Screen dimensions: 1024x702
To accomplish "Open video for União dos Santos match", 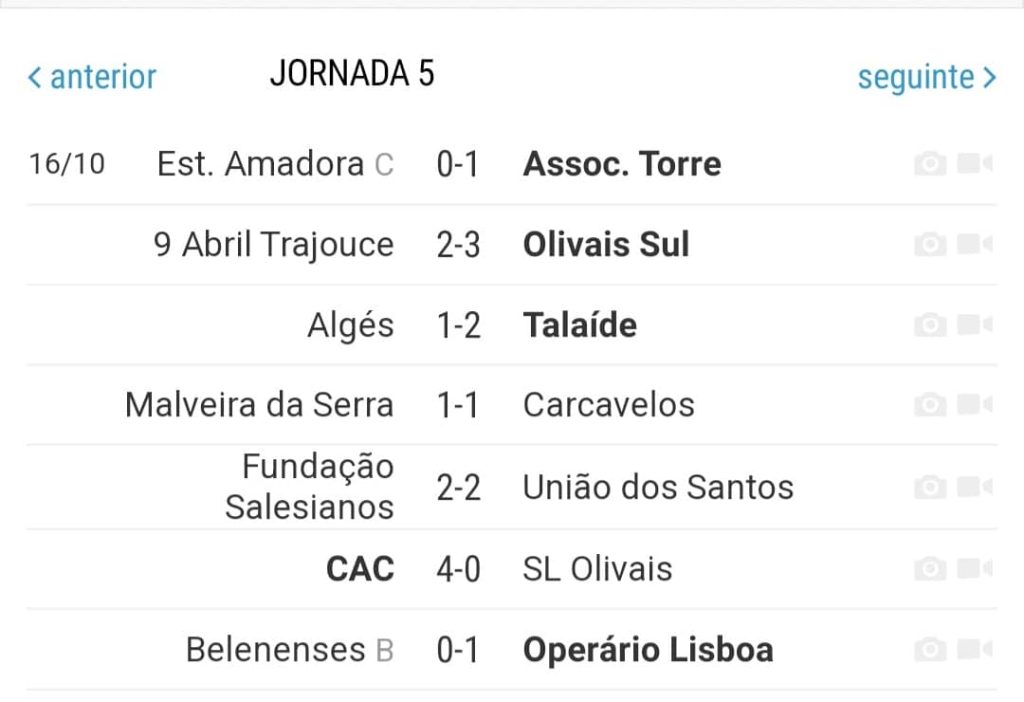I will (x=975, y=487).
